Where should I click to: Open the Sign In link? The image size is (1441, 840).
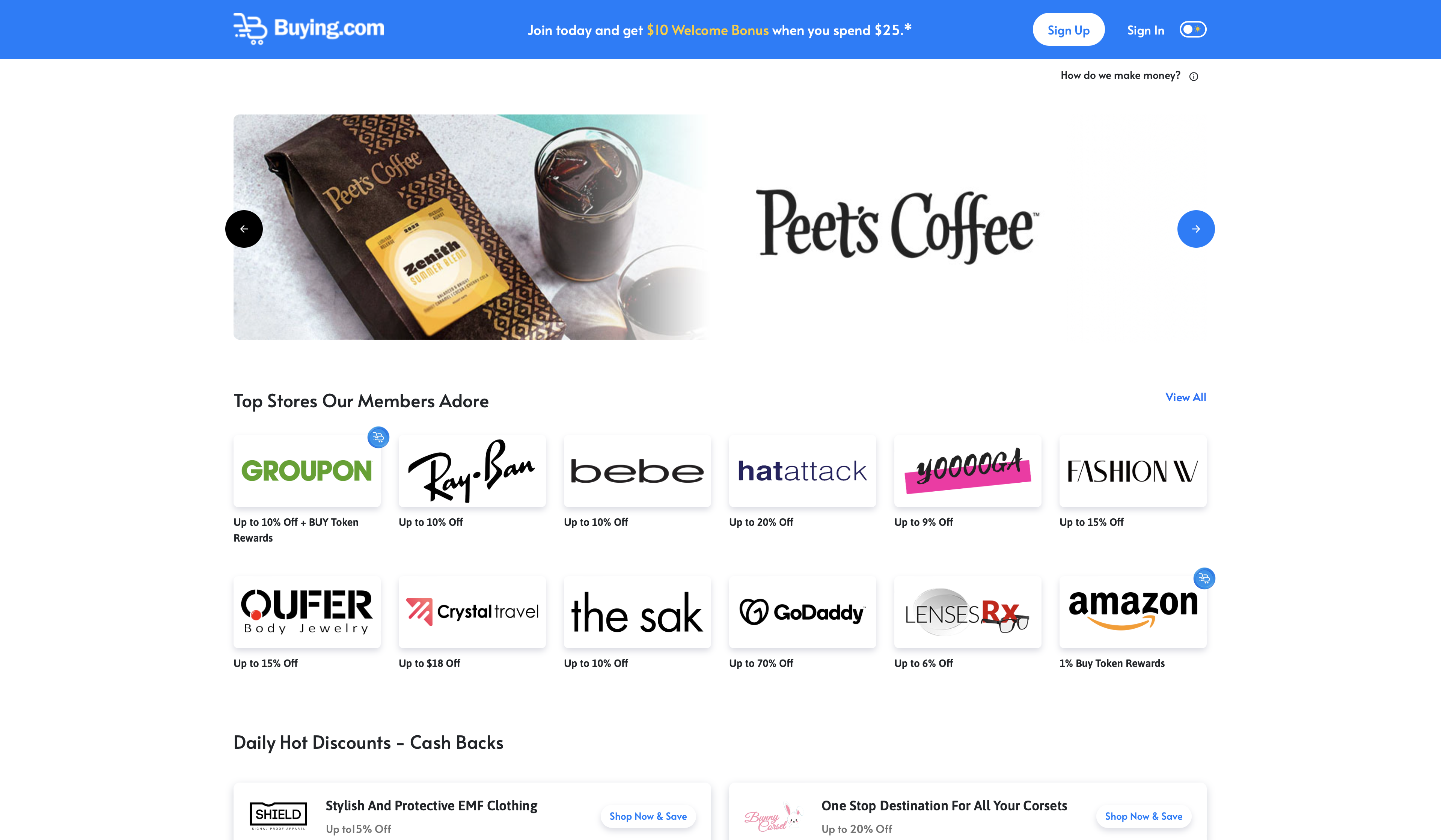coord(1146,30)
